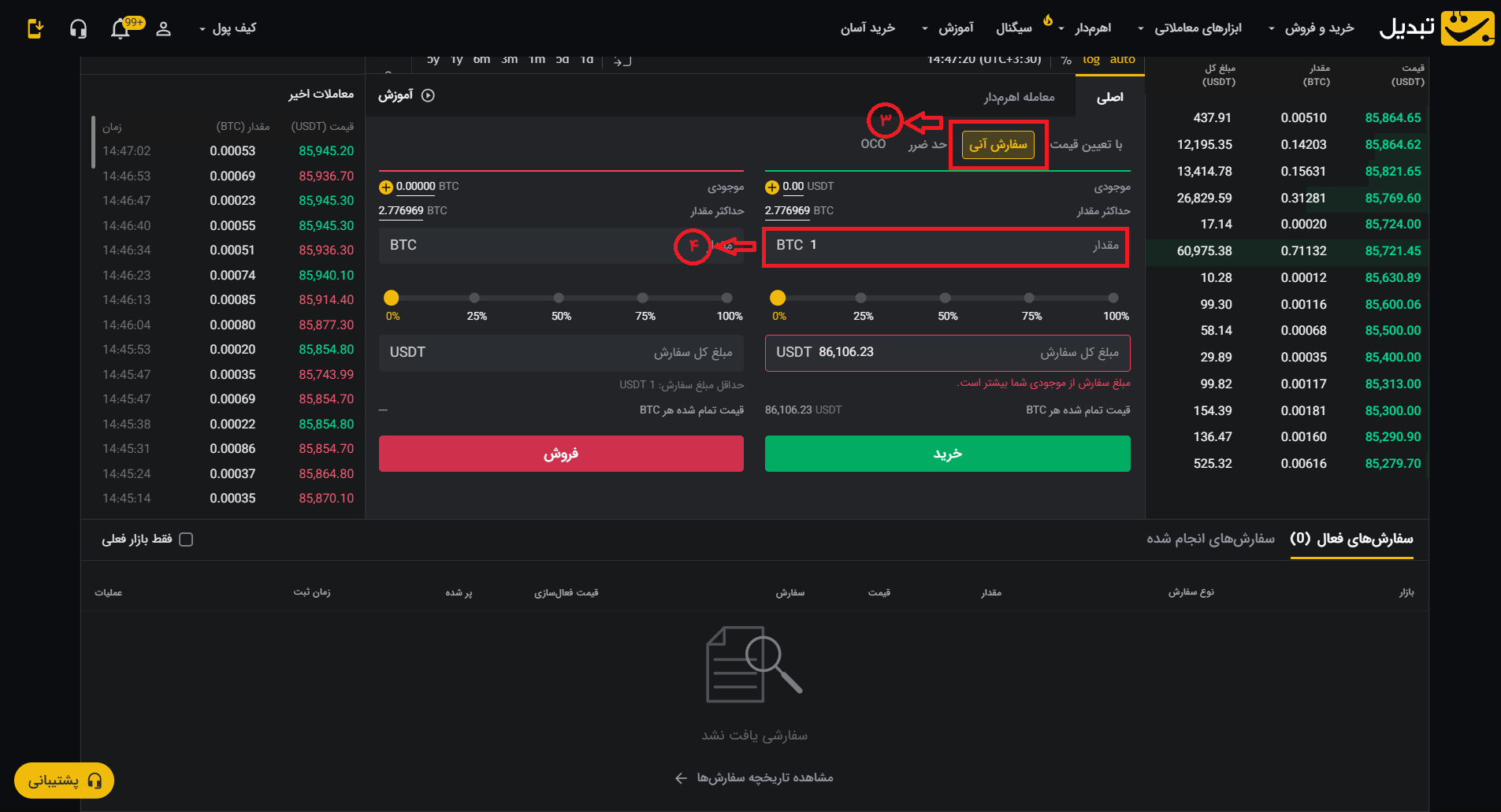
Task: Select the سفارش آنی order type
Action: 998,145
